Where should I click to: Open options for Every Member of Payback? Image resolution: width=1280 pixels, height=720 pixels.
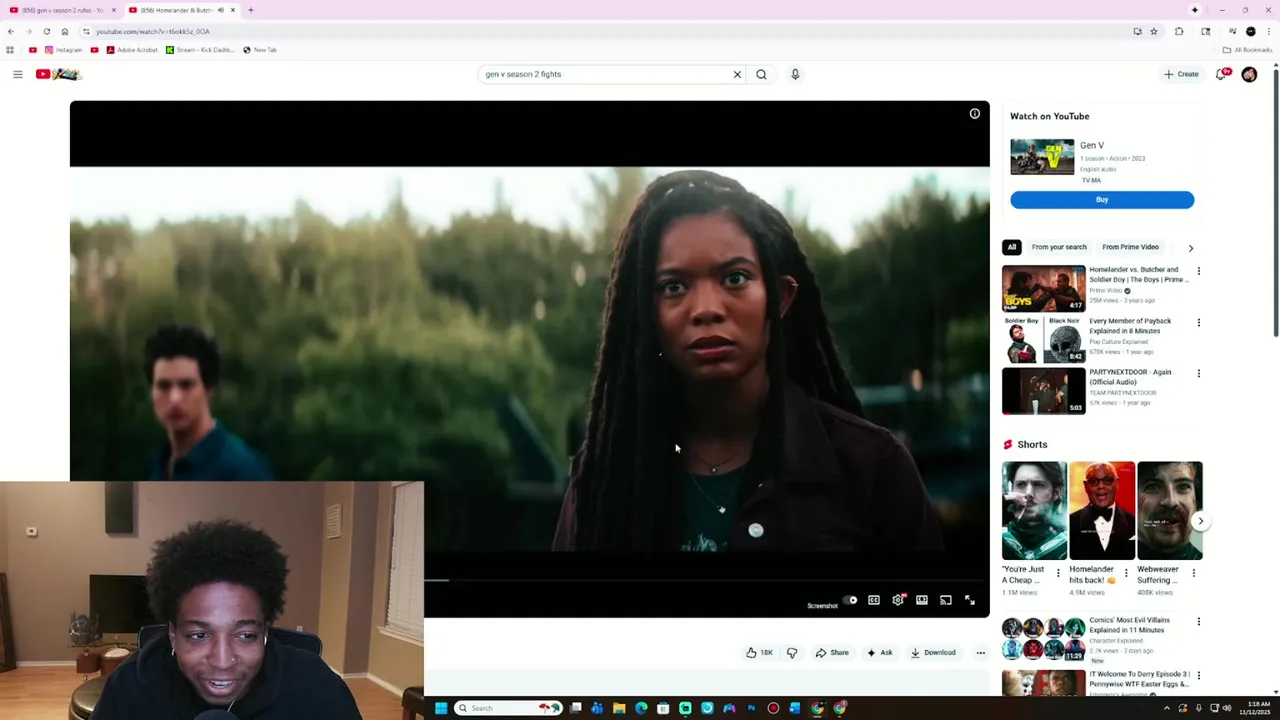[x=1199, y=323]
